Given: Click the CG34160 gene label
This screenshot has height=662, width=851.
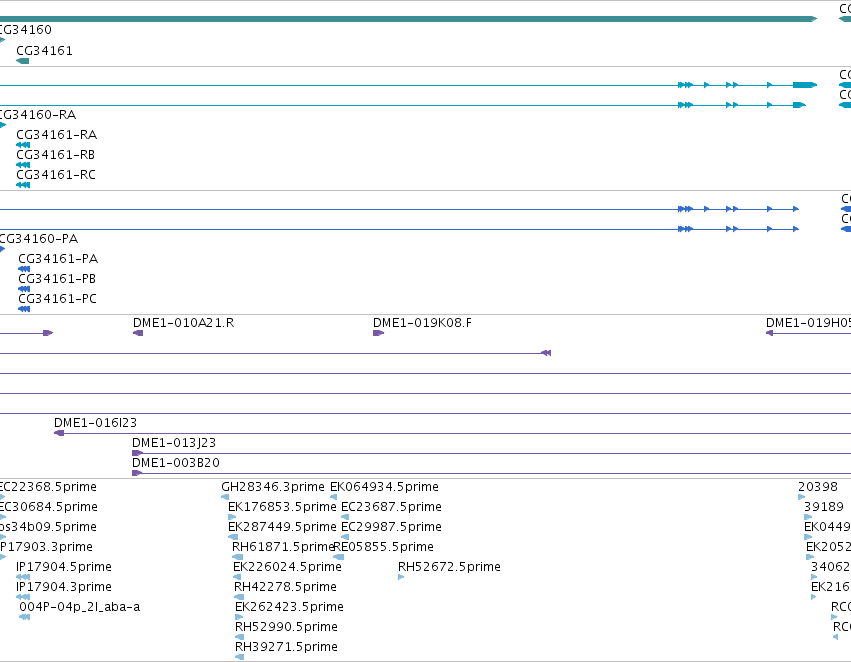Looking at the screenshot, I should (26, 29).
